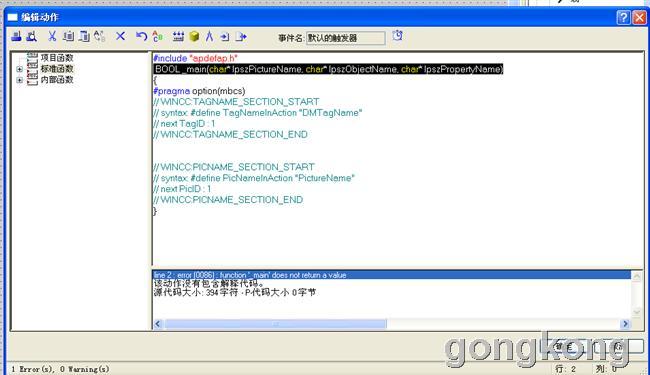Image resolution: width=650 pixels, height=375 pixels.
Task: Click the title bar help question mark button
Action: pos(623,17)
